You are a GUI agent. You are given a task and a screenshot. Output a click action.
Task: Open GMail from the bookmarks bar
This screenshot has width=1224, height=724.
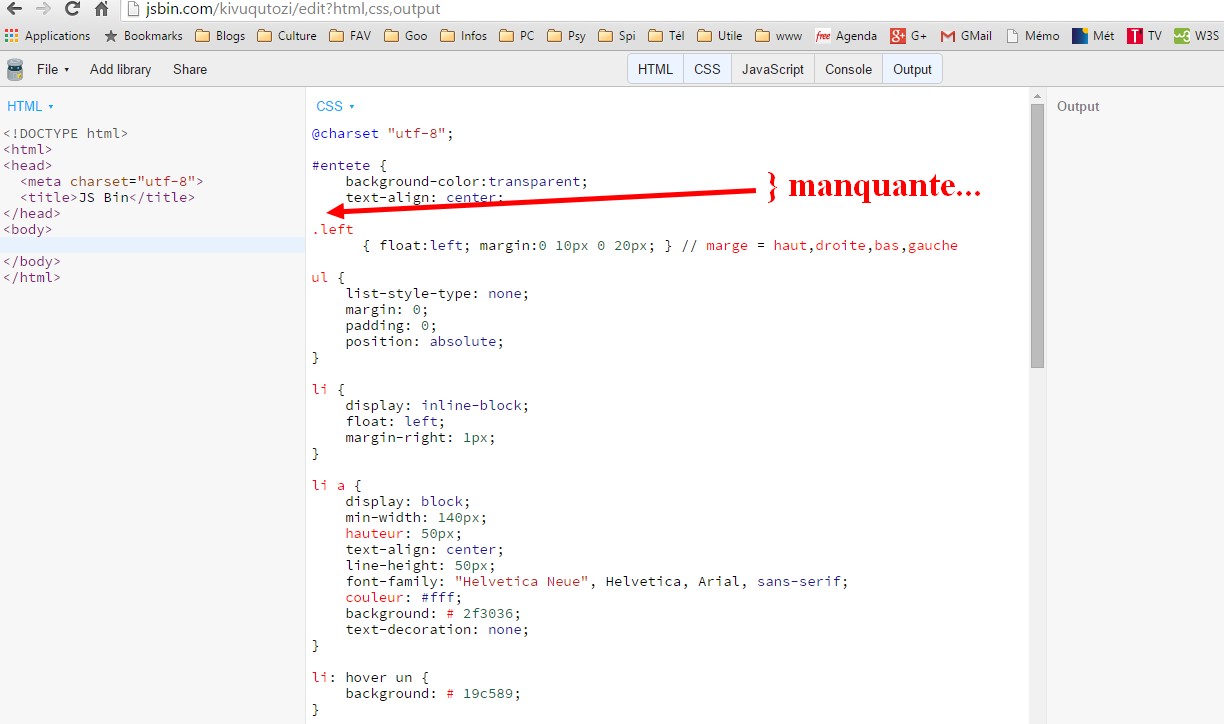click(964, 35)
